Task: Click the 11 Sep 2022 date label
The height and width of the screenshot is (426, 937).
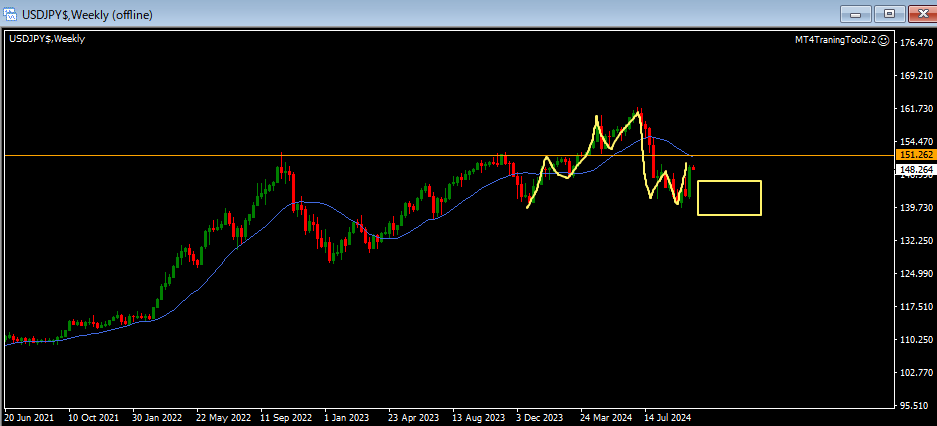Action: (286, 418)
